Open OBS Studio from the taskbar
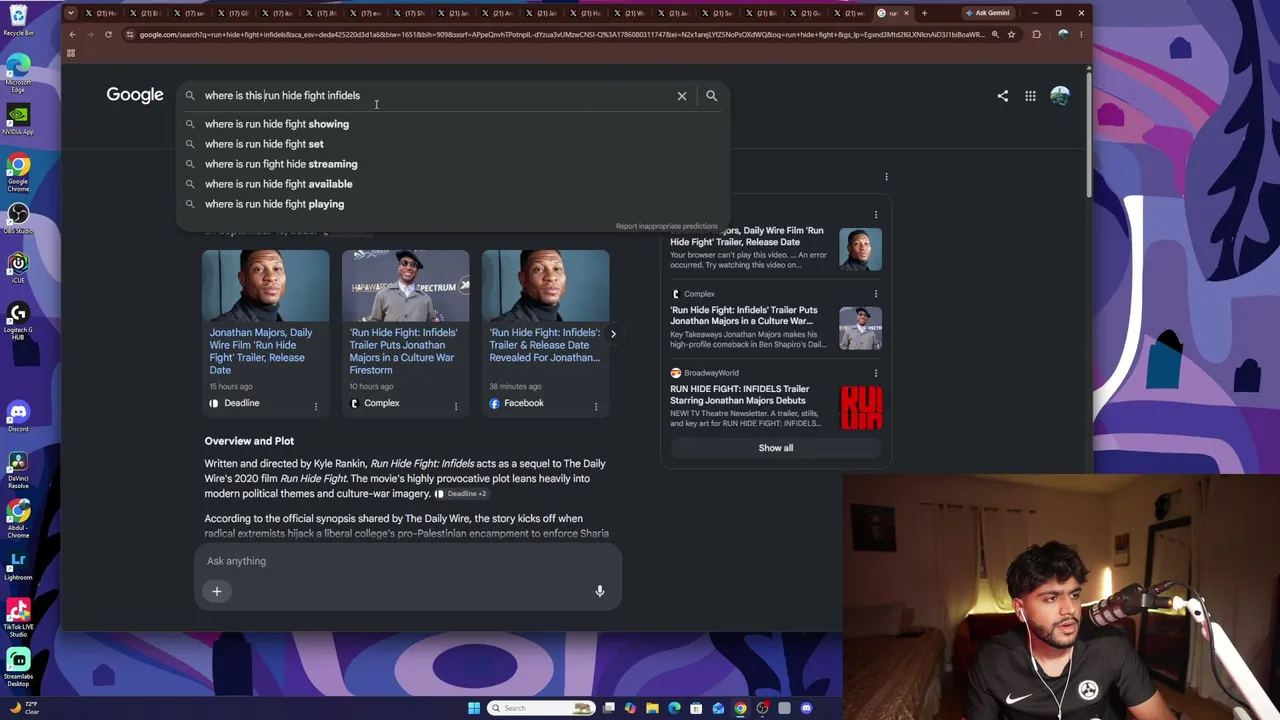Viewport: 1280px width, 720px height. (x=762, y=708)
